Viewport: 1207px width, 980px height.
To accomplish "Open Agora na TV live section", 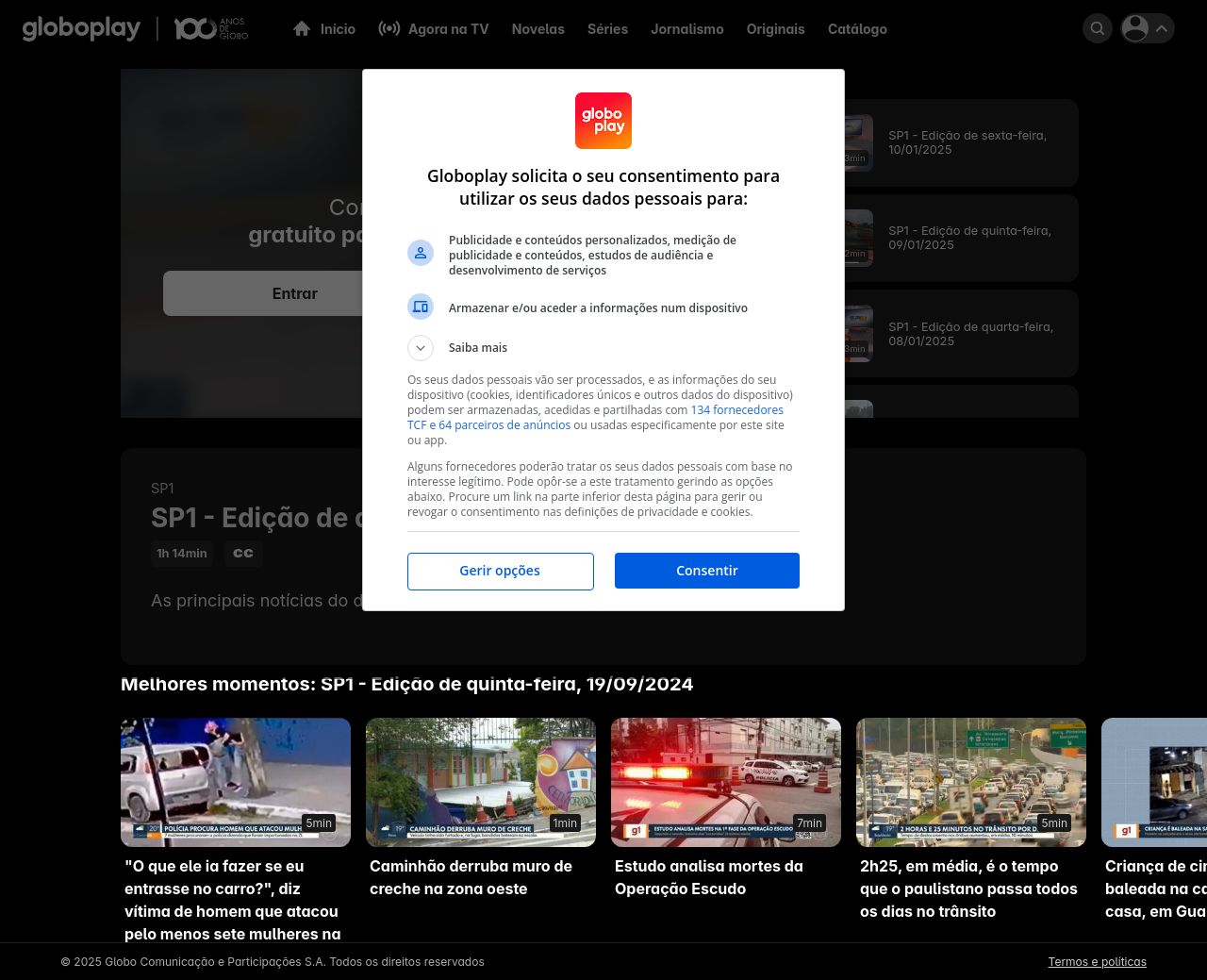I will (434, 29).
